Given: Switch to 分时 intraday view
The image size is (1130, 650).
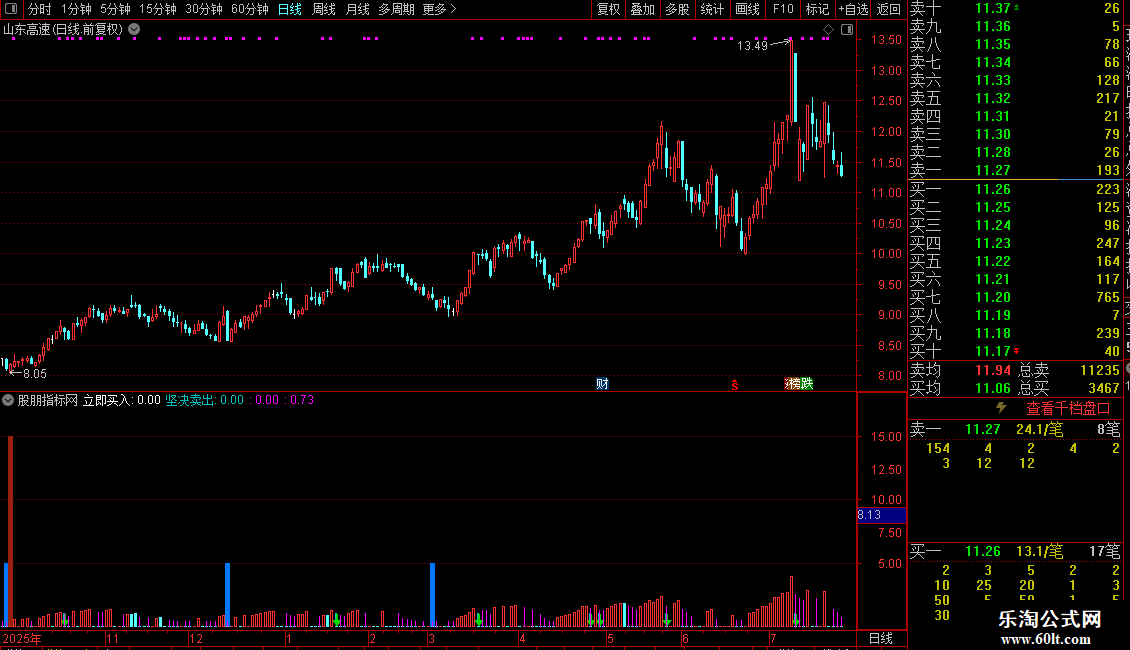Looking at the screenshot, I should click(x=40, y=9).
